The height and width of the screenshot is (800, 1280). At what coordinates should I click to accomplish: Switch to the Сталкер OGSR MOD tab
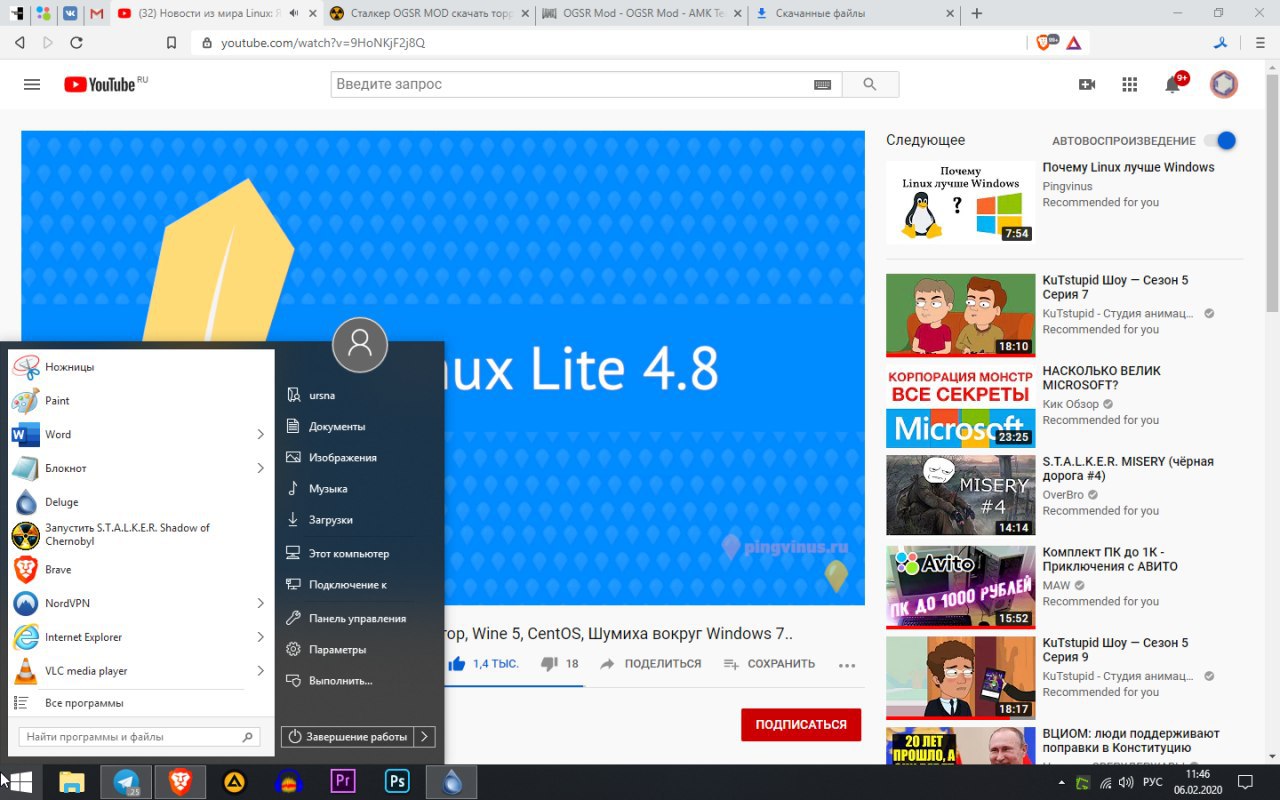pyautogui.click(x=430, y=14)
